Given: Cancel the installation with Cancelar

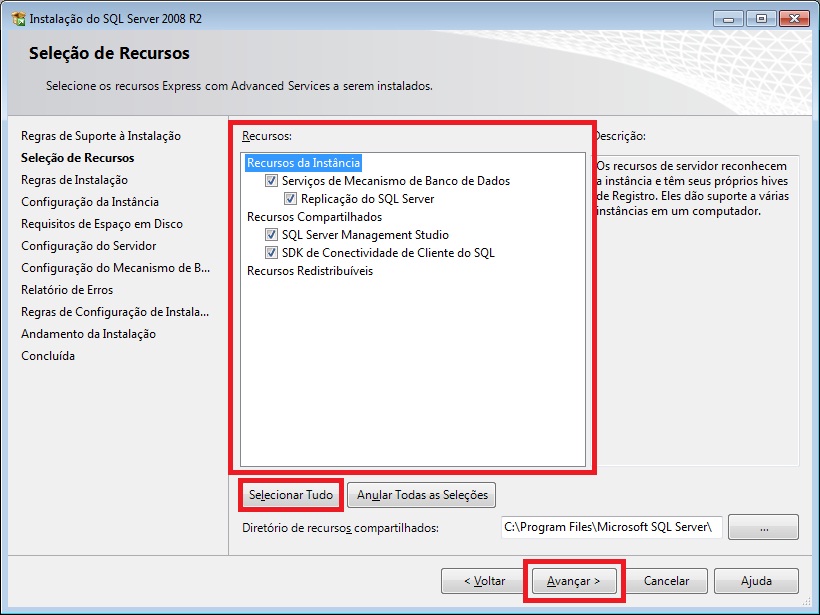Looking at the screenshot, I should (x=666, y=581).
